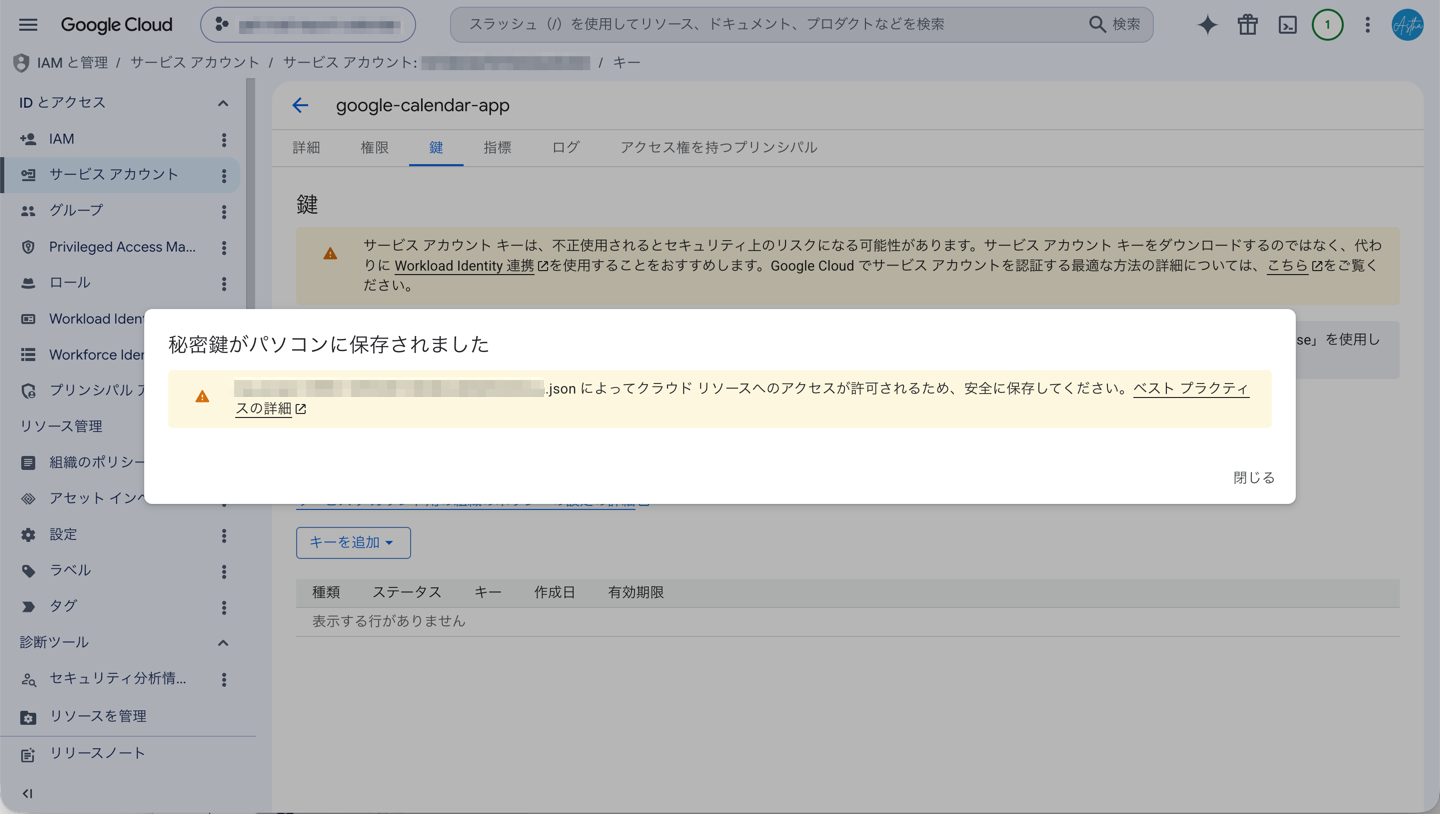Open more options for 設定 item

pos(224,536)
